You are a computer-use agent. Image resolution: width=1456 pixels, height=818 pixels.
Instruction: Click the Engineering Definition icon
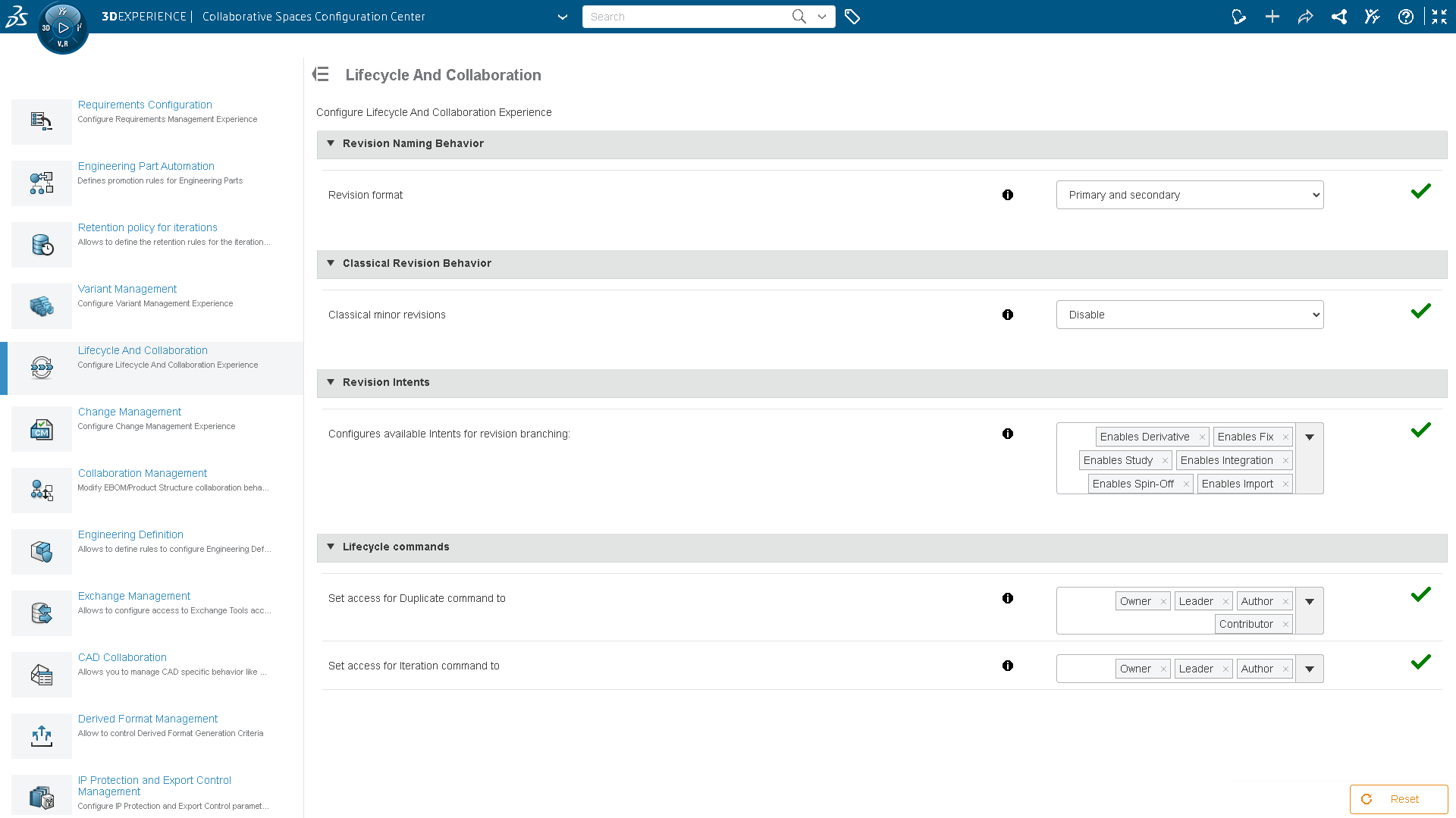(42, 552)
